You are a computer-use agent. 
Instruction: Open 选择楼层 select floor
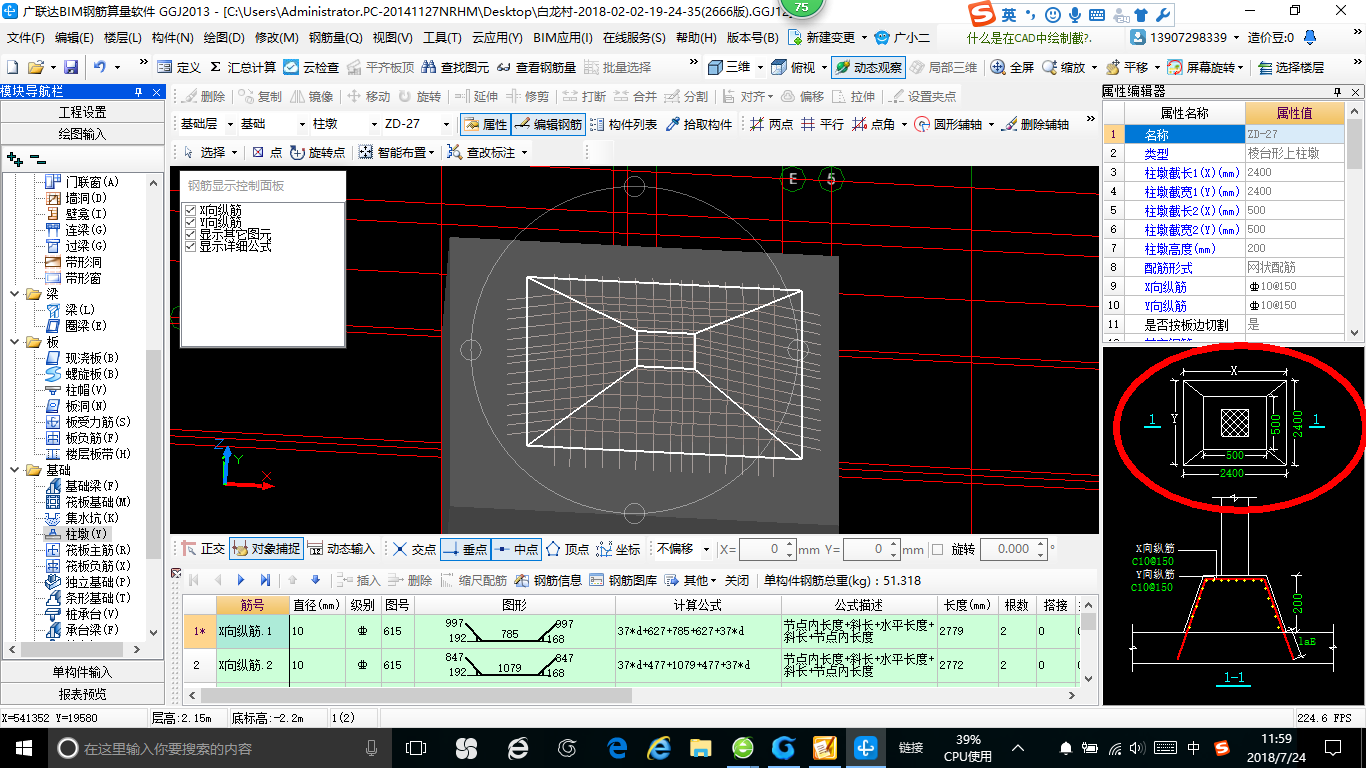coord(1291,67)
